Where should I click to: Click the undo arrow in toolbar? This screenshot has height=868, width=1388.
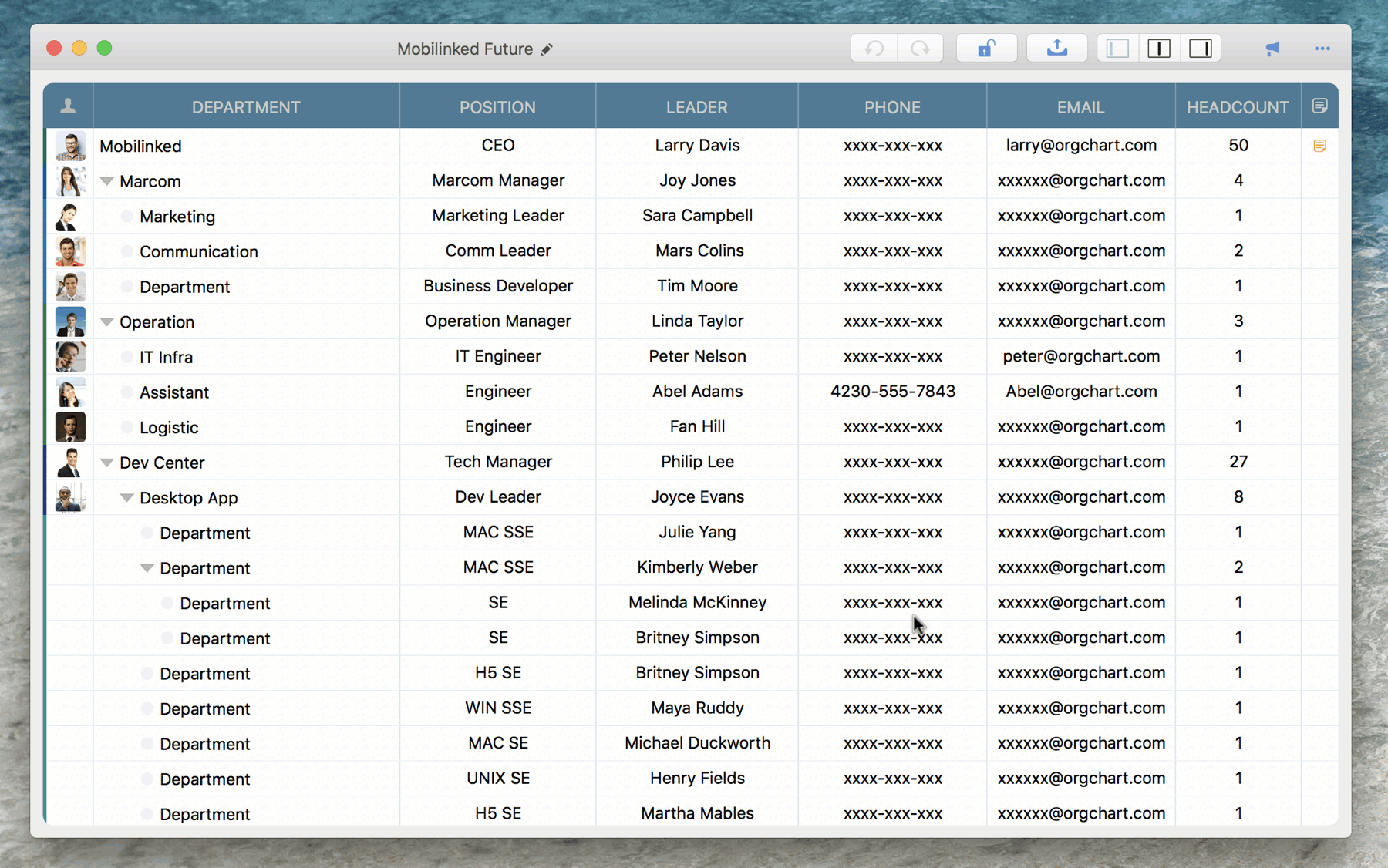click(x=874, y=49)
